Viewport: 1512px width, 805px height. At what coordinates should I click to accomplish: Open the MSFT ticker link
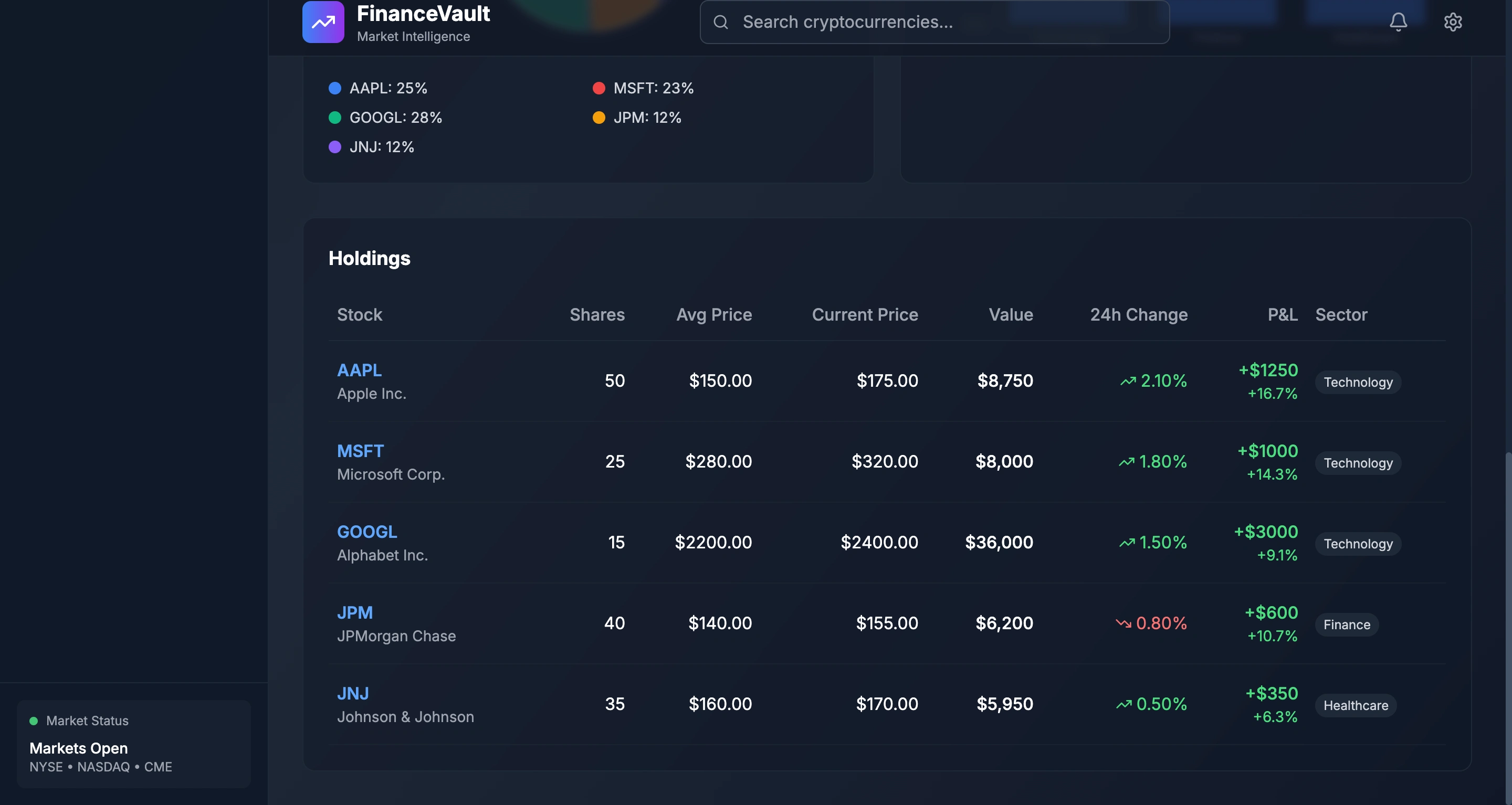point(360,451)
